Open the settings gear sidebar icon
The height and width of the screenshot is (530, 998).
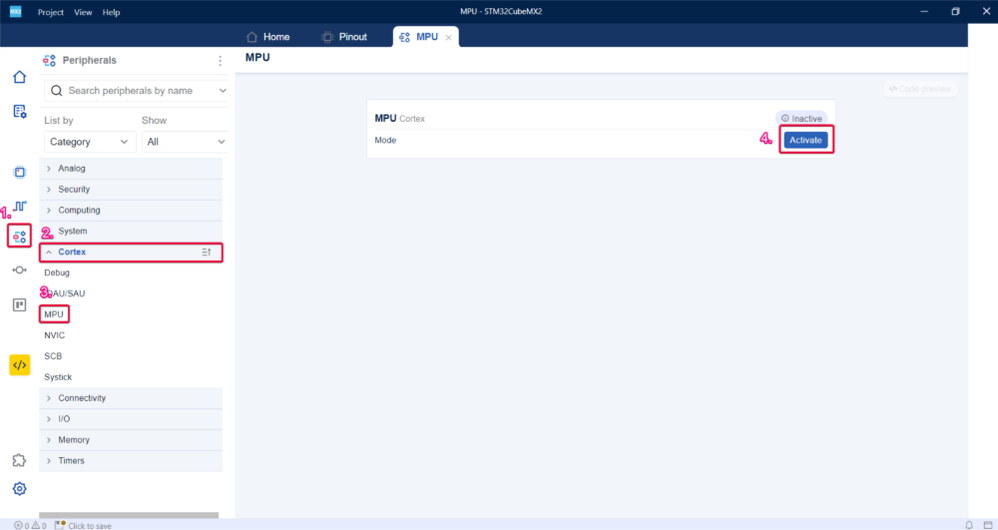coord(20,489)
